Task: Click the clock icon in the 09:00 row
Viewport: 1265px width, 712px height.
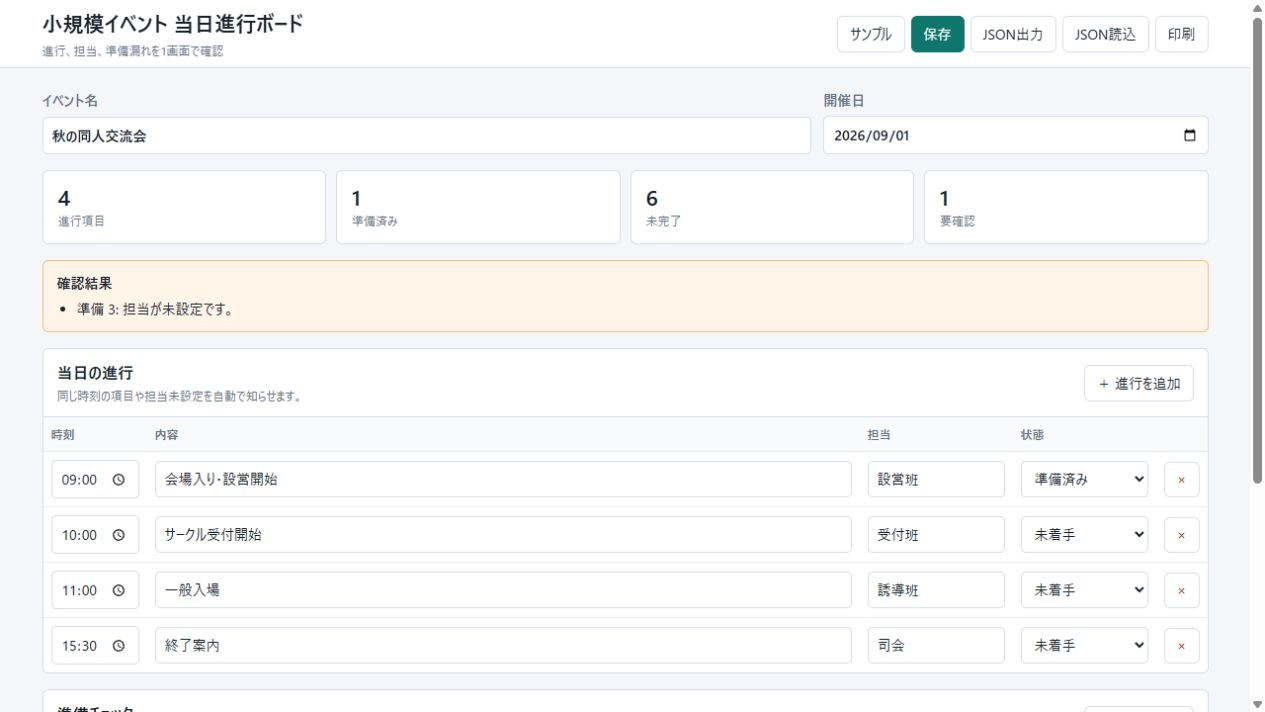Action: pyautogui.click(x=119, y=480)
